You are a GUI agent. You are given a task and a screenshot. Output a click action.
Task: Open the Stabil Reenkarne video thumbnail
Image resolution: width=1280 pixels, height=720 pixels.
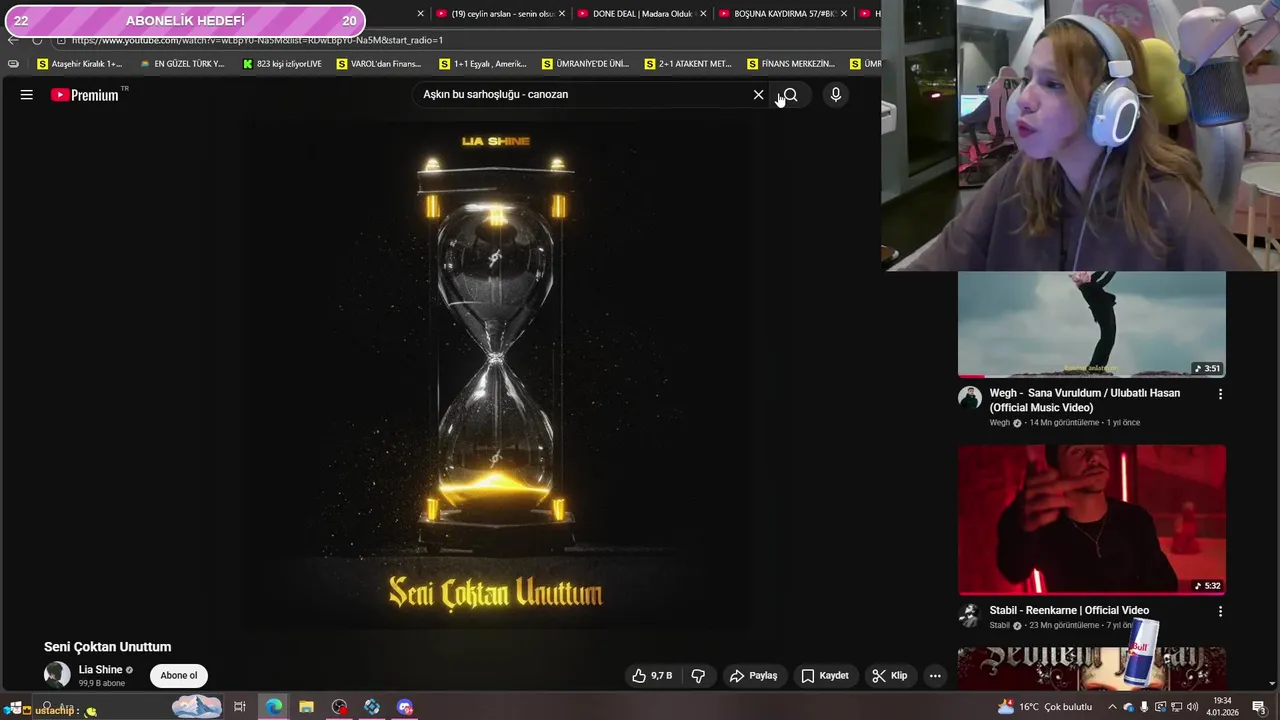coord(1092,520)
